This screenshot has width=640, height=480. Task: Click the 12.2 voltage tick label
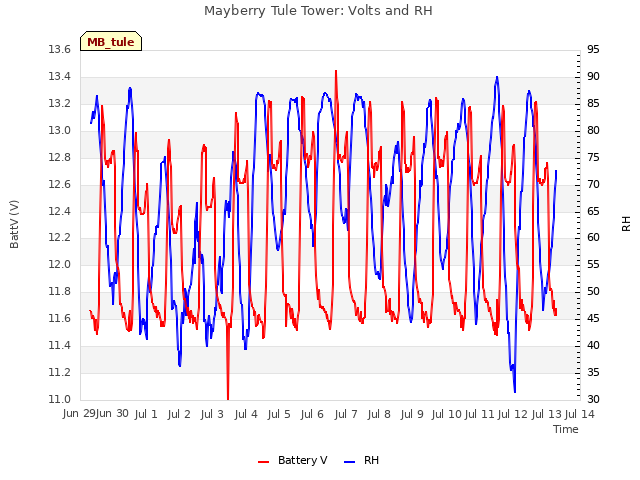(60, 238)
